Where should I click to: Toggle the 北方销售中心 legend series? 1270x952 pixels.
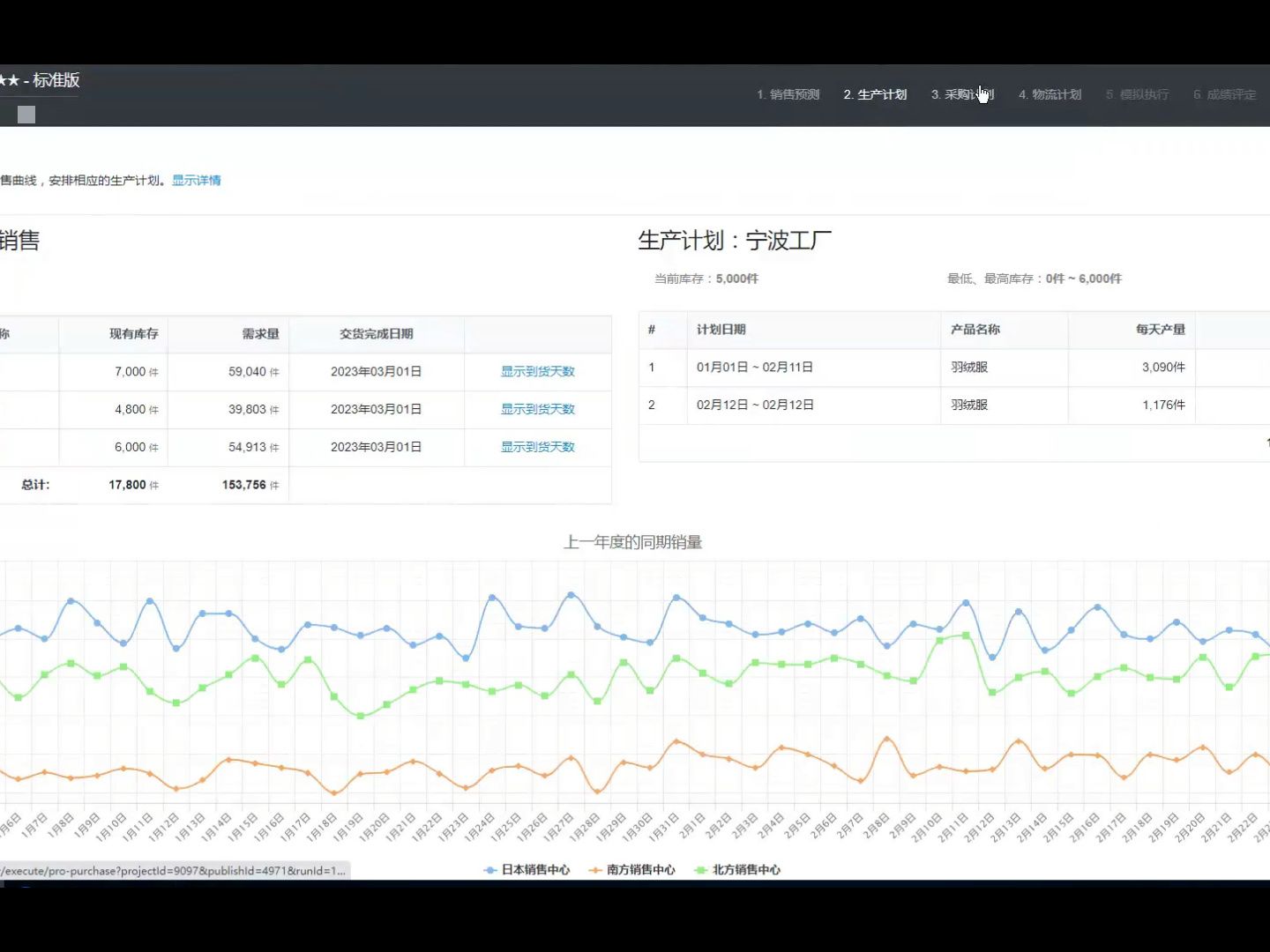click(x=737, y=870)
